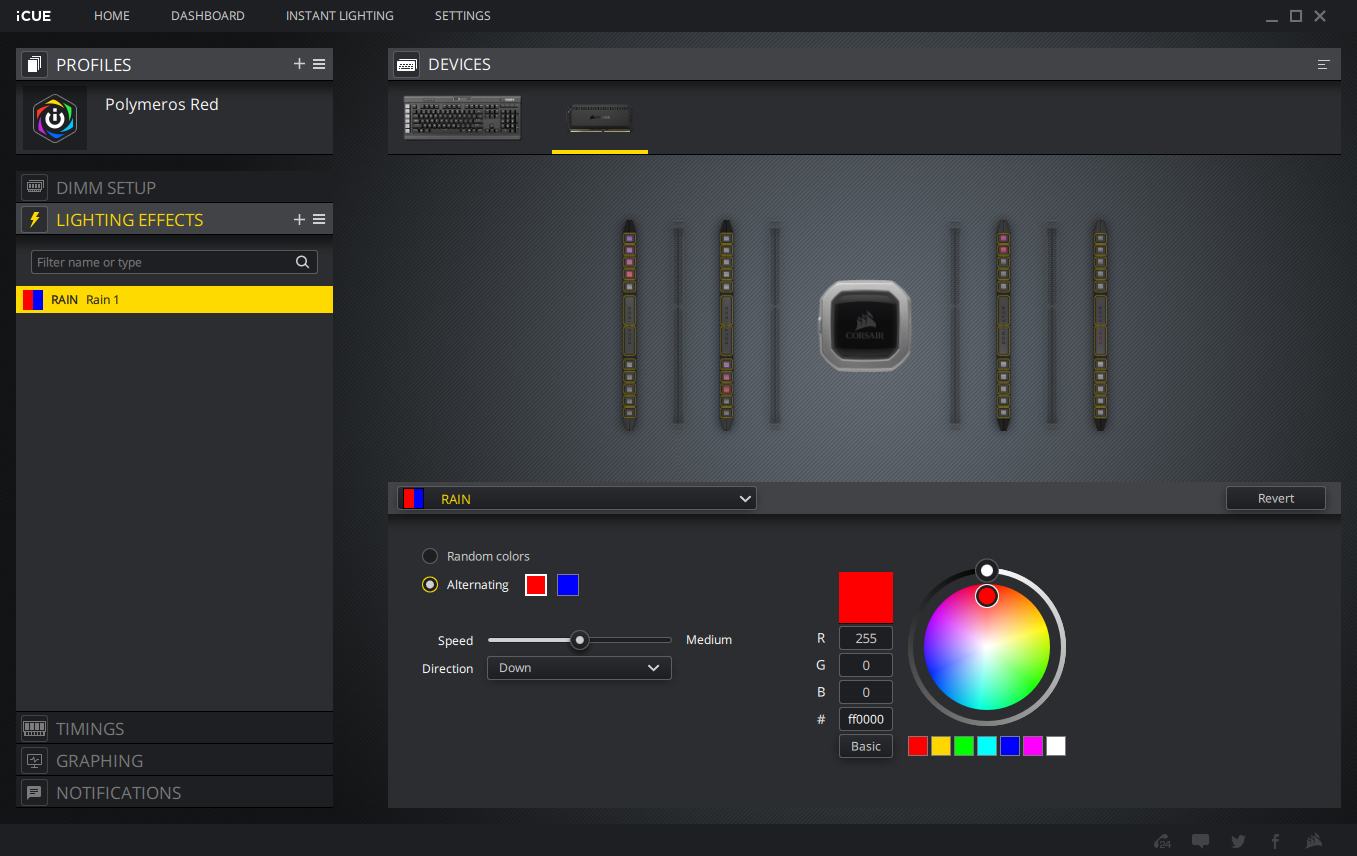Pick the green preset color swatch
This screenshot has width=1357, height=856.
[964, 746]
